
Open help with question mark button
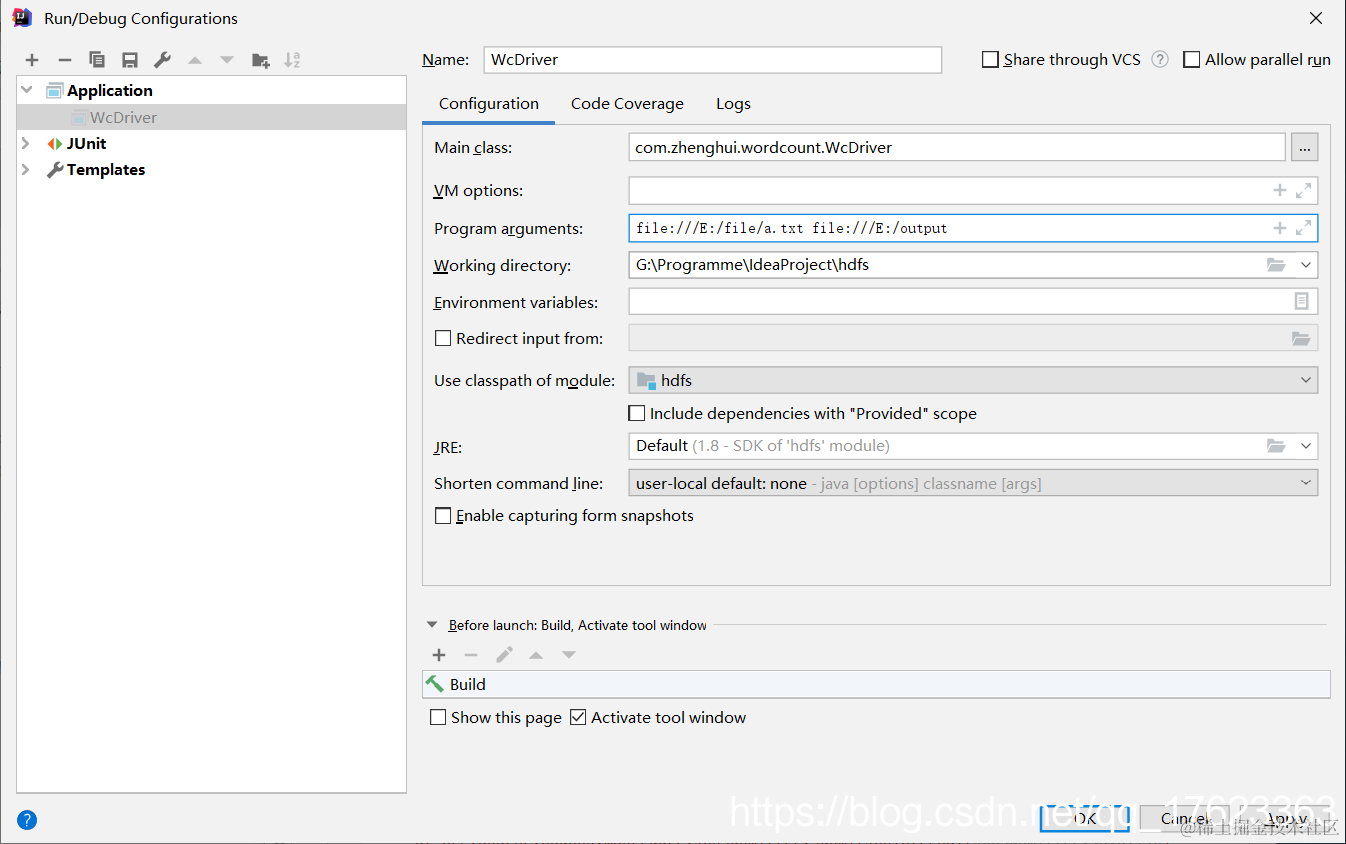[x=27, y=820]
